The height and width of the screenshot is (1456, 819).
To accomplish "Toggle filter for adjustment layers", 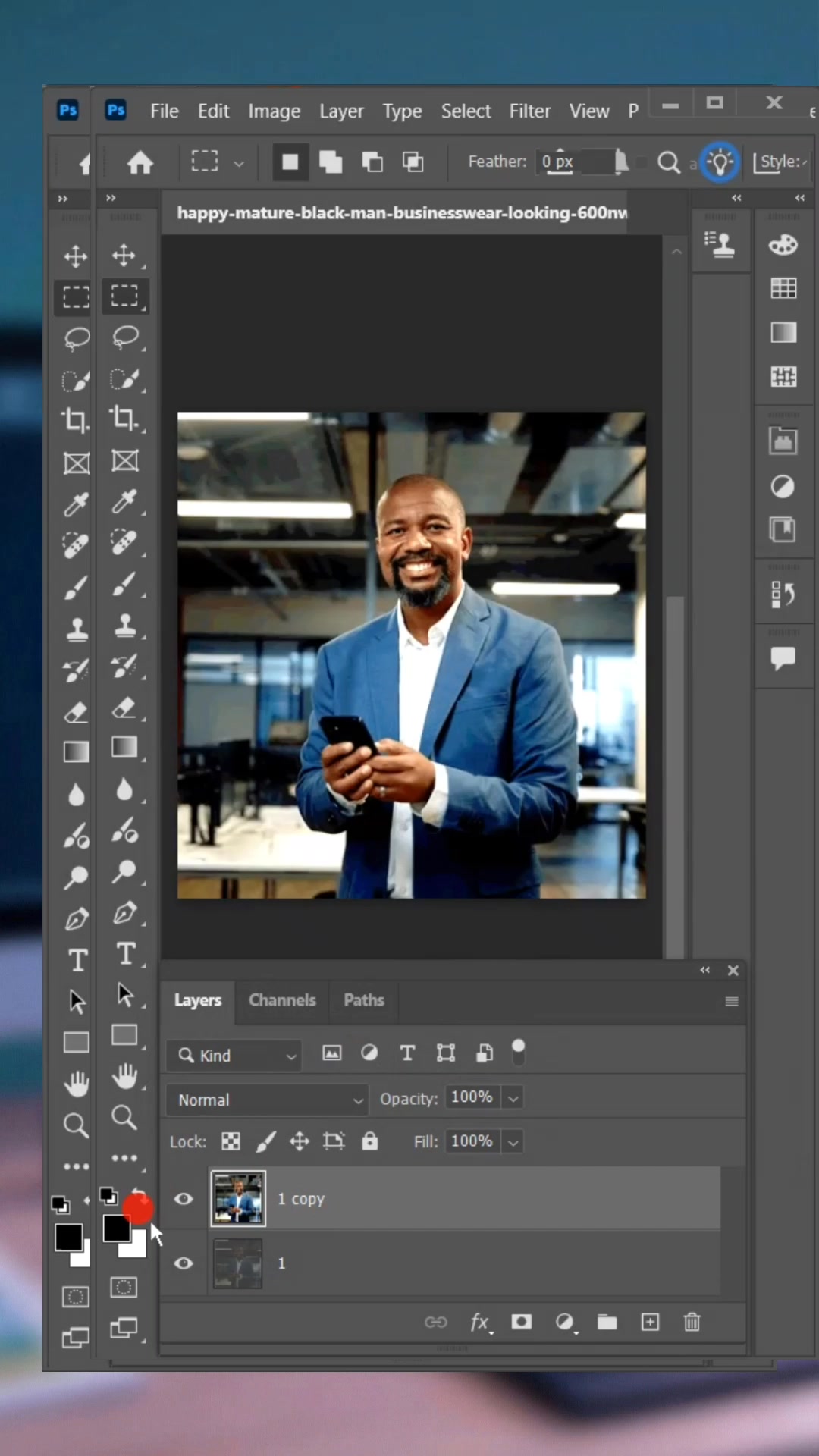I will click(x=369, y=1053).
